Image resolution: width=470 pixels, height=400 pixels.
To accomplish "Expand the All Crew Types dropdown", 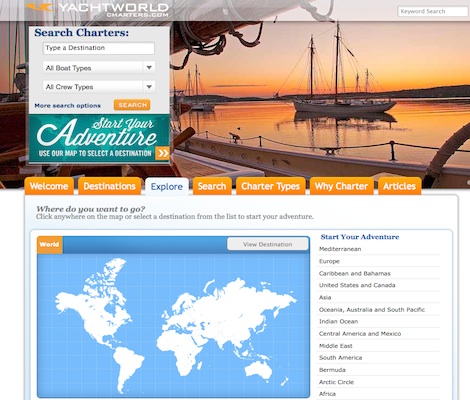I will [x=99, y=87].
